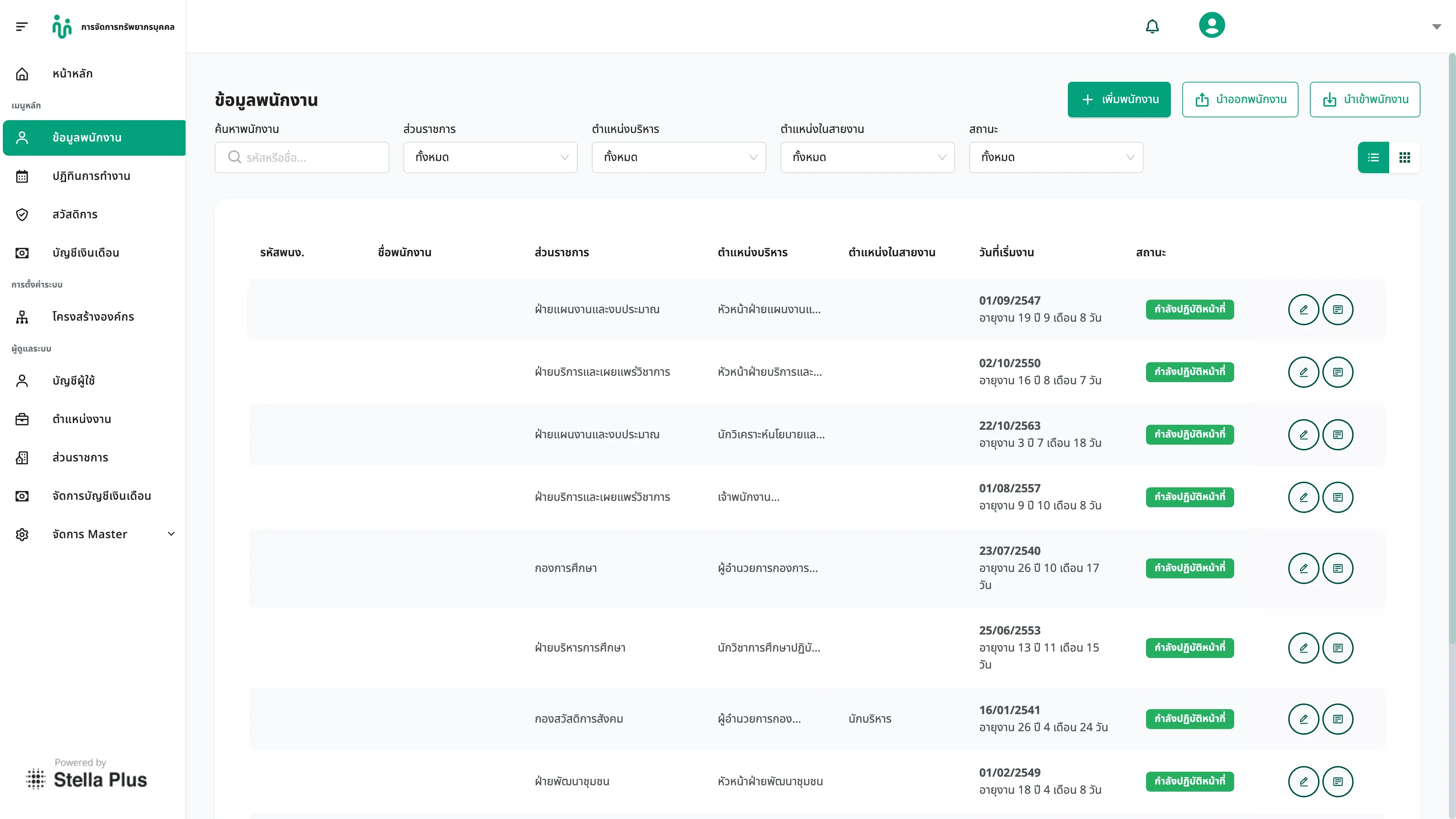The height and width of the screenshot is (819, 1456).
Task: Open notifications bell
Action: click(x=1152, y=26)
